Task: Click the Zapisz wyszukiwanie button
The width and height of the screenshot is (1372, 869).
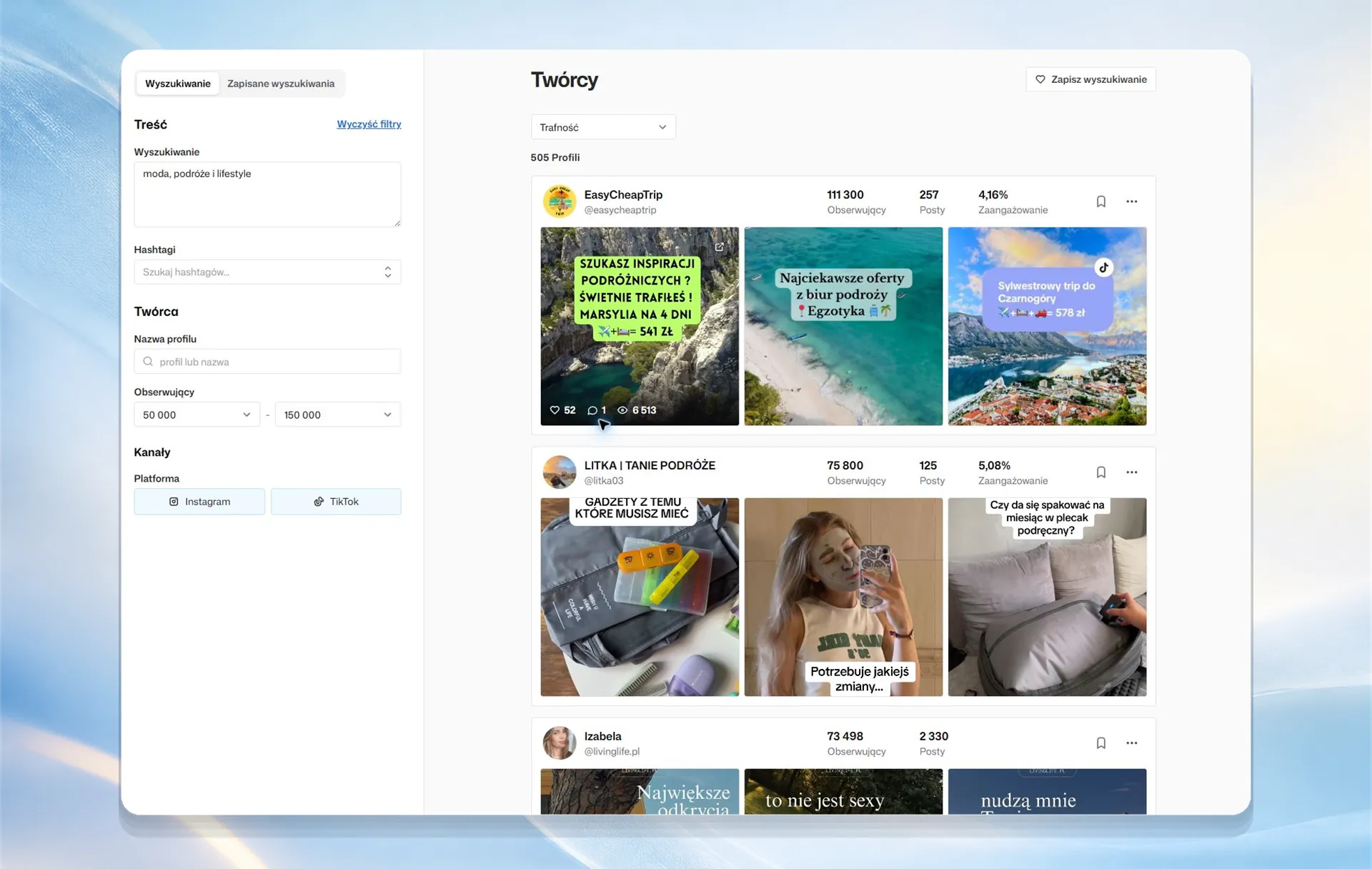Action: tap(1090, 79)
